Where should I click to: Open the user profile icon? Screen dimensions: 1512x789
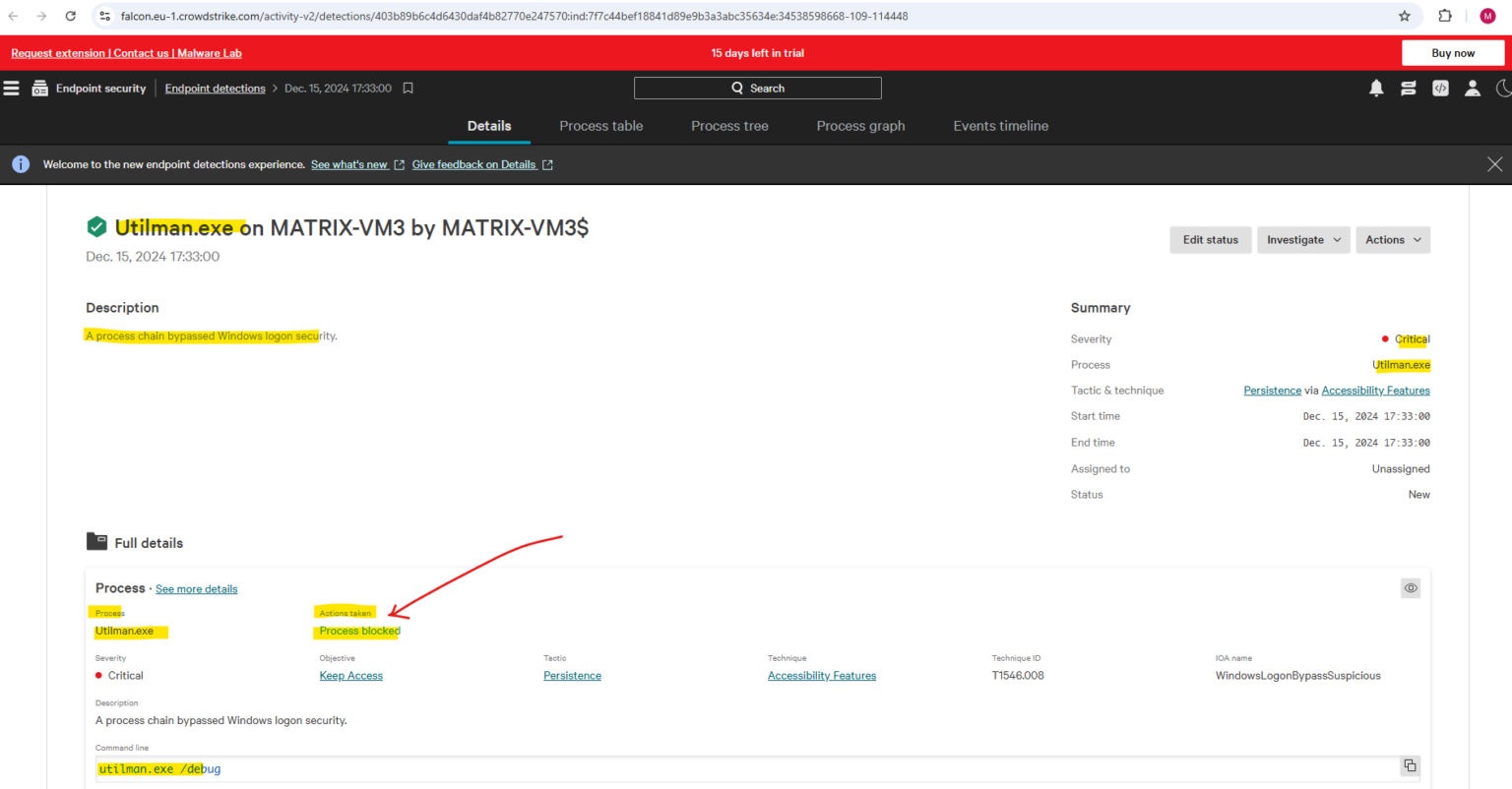(1472, 88)
